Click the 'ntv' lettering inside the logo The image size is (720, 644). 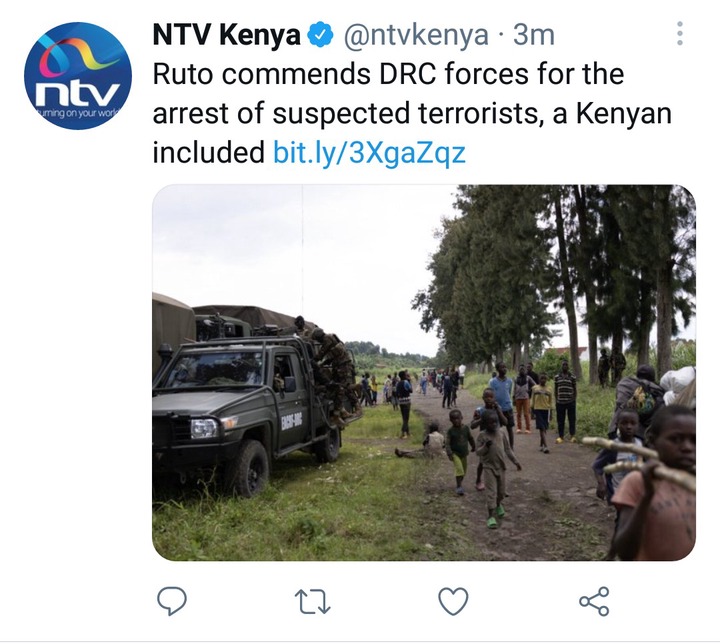tap(78, 94)
